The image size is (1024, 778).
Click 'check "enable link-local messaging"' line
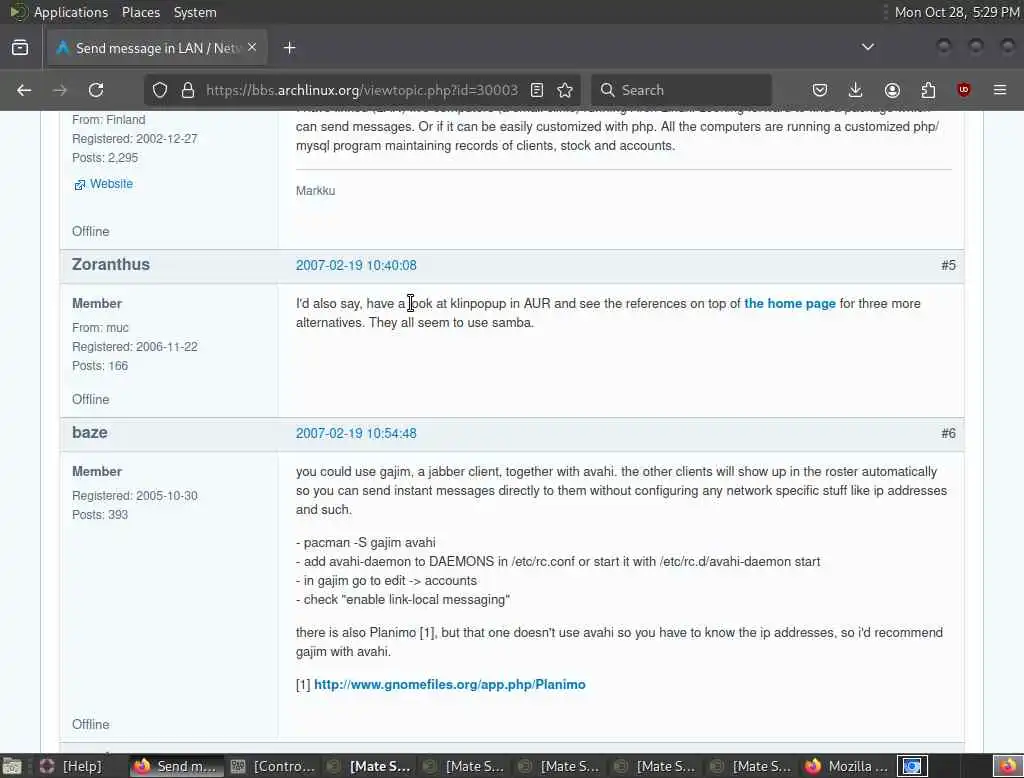pos(403,600)
